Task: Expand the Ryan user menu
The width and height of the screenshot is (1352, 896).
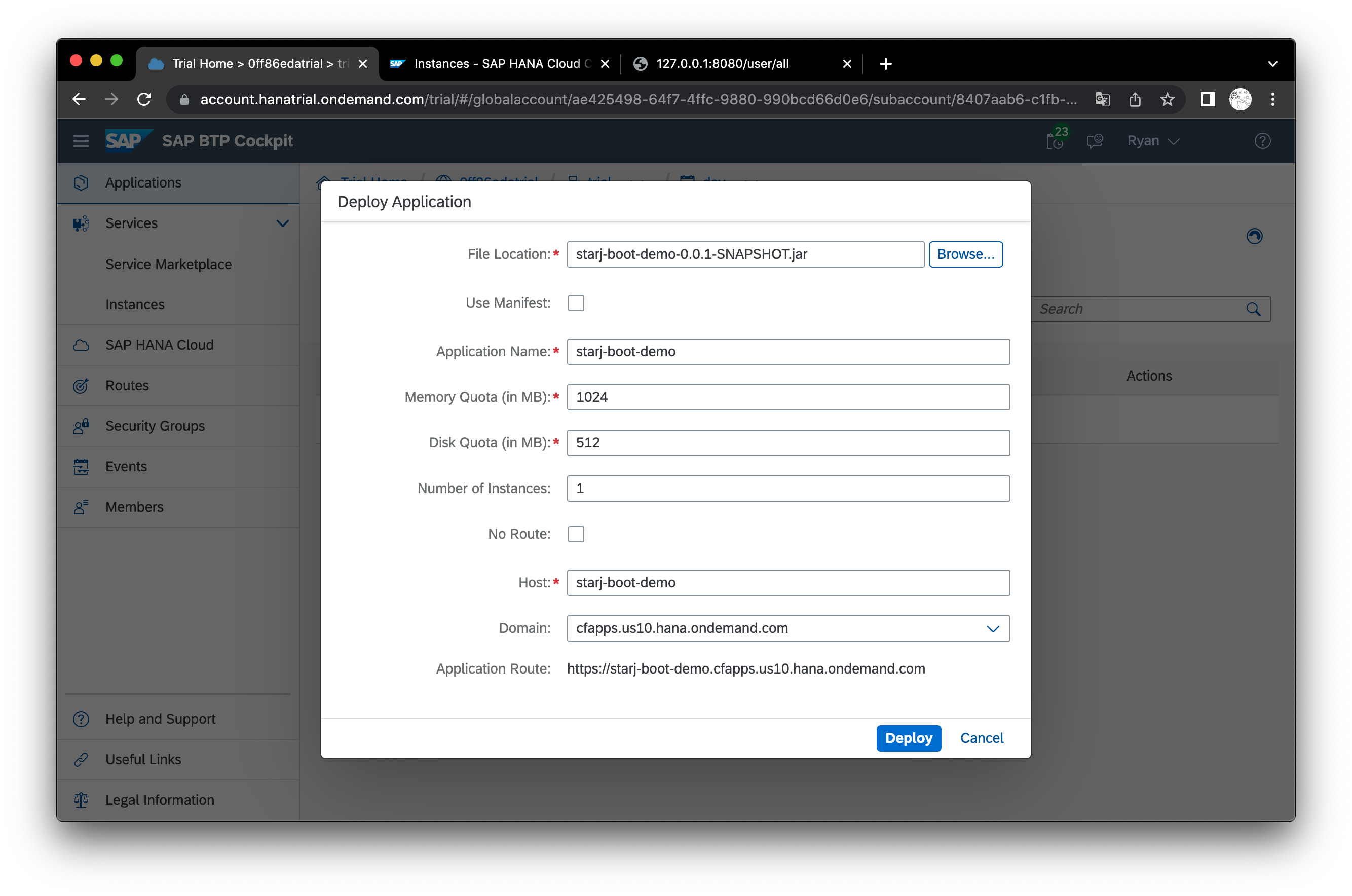Action: (x=1152, y=140)
